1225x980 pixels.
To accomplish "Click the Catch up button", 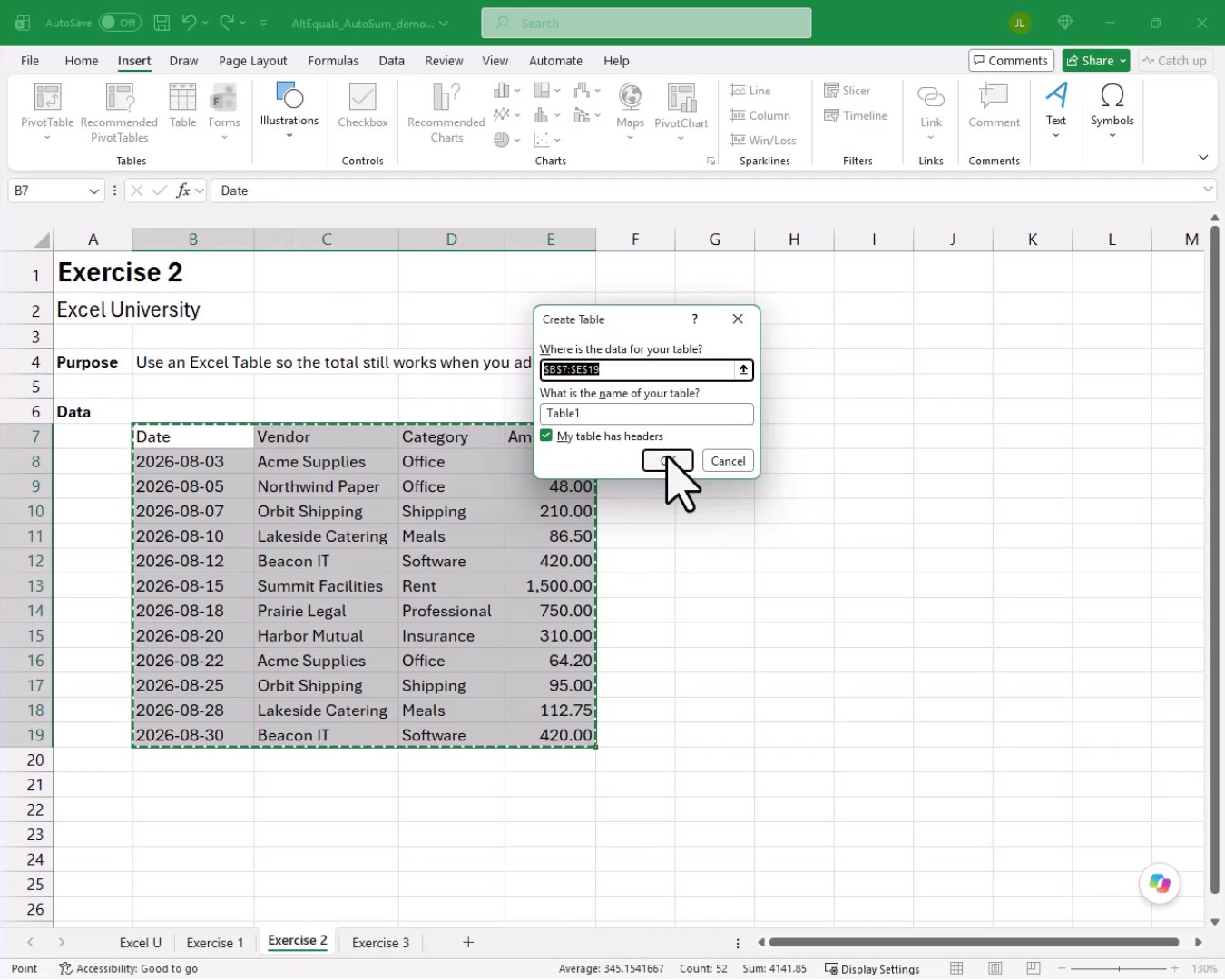I will [x=1174, y=61].
